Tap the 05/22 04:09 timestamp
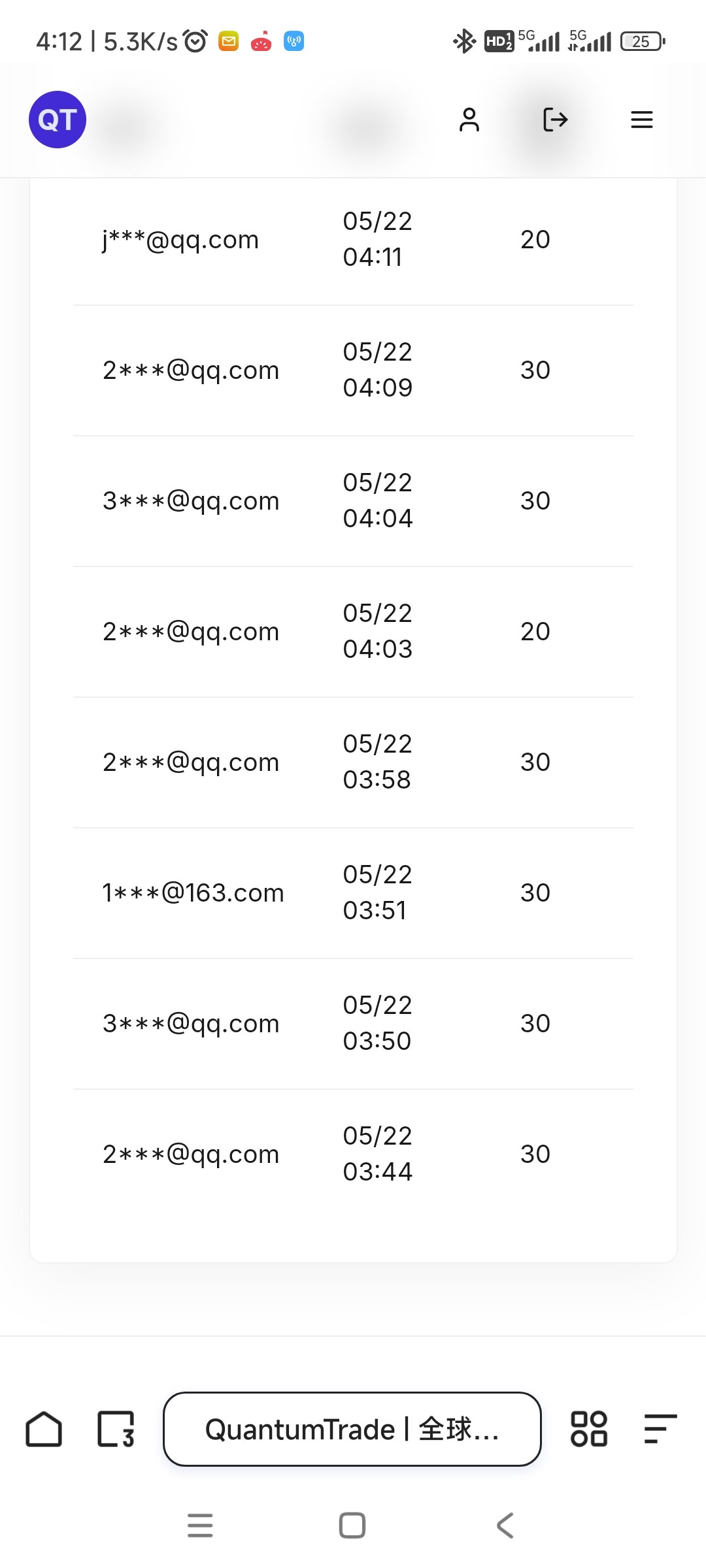The height and width of the screenshot is (1568, 706). pos(378,370)
